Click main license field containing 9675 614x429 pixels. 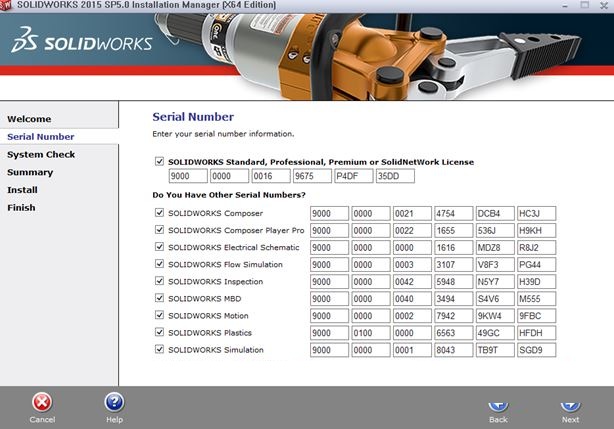coord(312,176)
